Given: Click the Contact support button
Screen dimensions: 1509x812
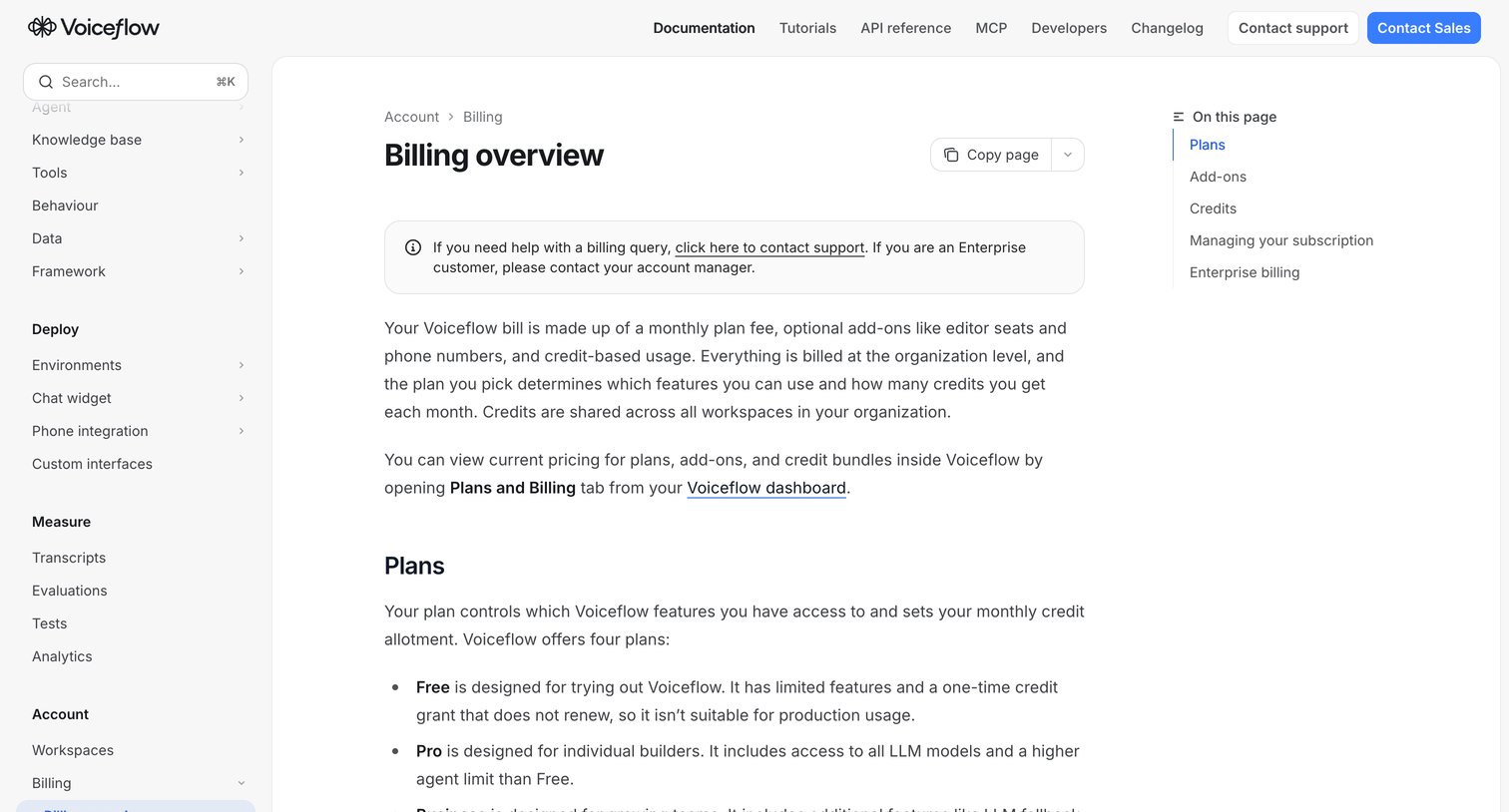Looking at the screenshot, I should 1292,28.
